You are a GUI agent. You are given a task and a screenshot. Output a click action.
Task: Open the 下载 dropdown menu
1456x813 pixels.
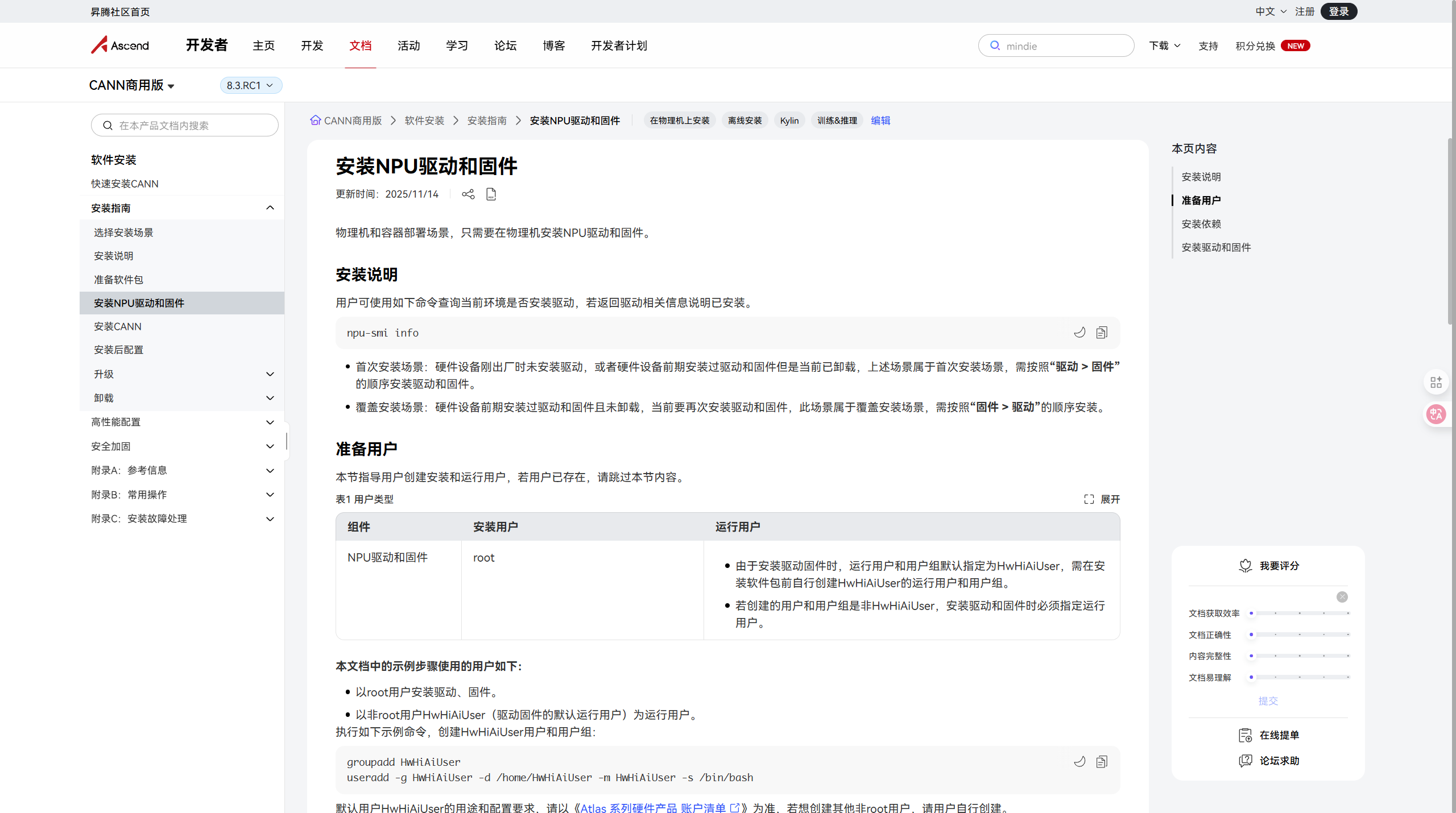point(1165,45)
